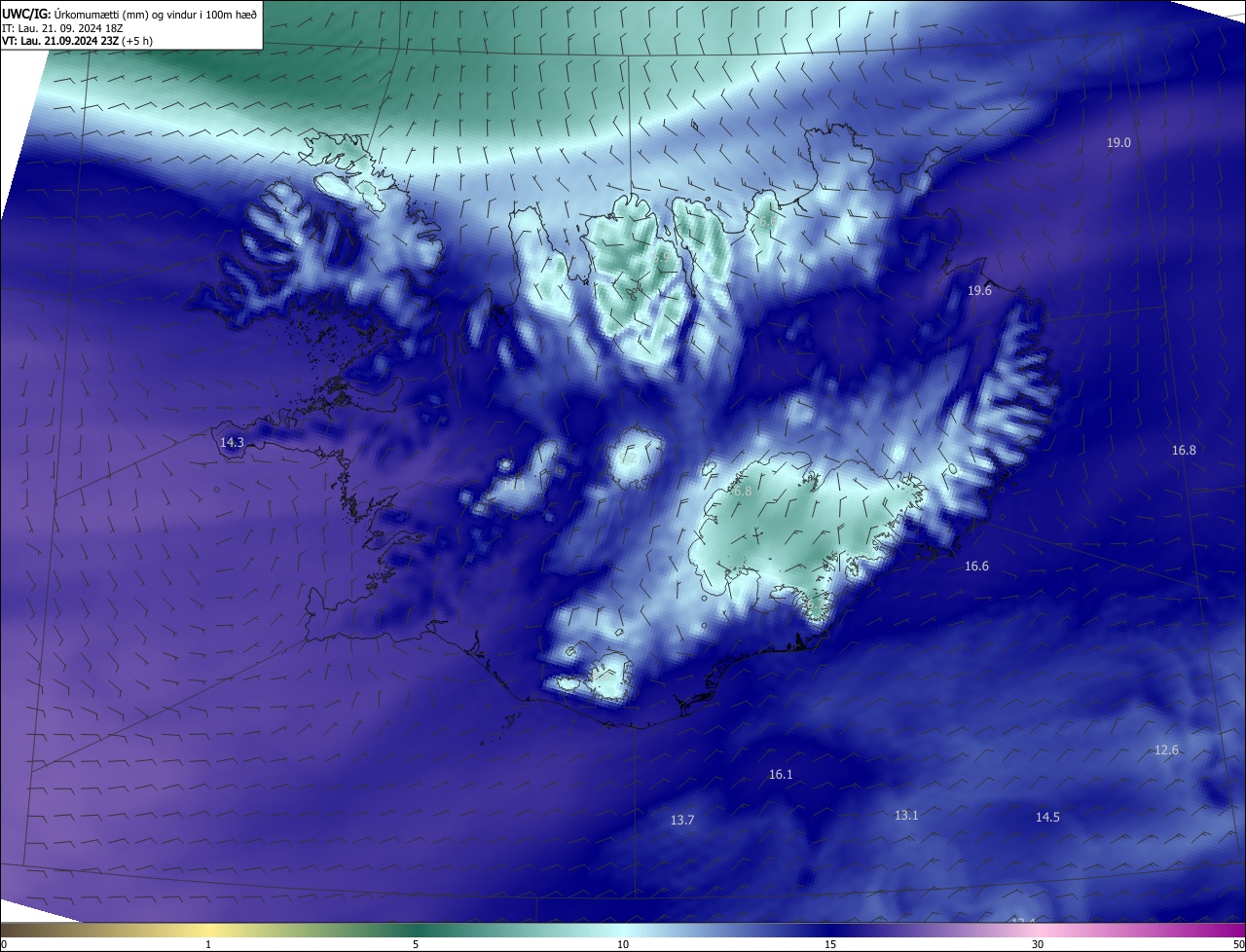The image size is (1246, 952).
Task: Click the 16.8 value over the eastern sea
Action: pyautogui.click(x=1184, y=451)
